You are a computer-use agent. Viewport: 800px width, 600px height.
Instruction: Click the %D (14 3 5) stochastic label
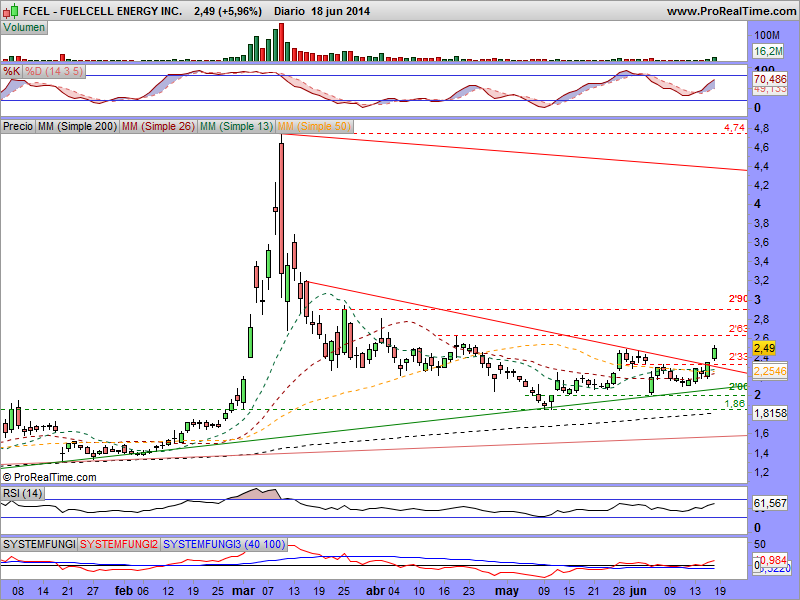54,71
